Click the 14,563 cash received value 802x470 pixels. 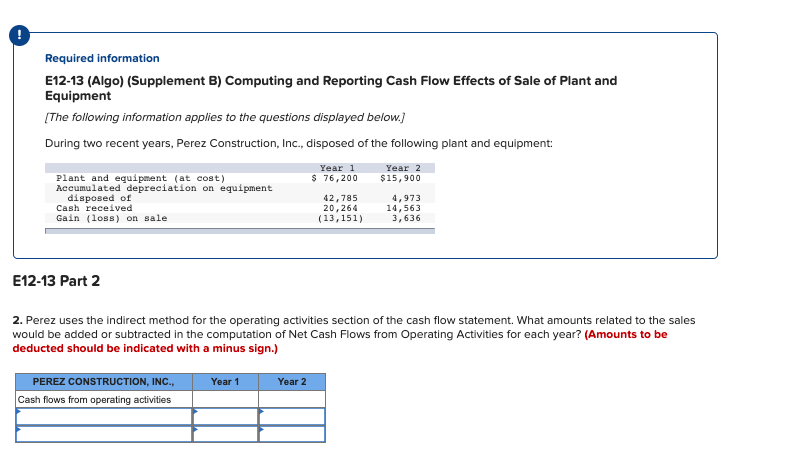pyautogui.click(x=404, y=208)
